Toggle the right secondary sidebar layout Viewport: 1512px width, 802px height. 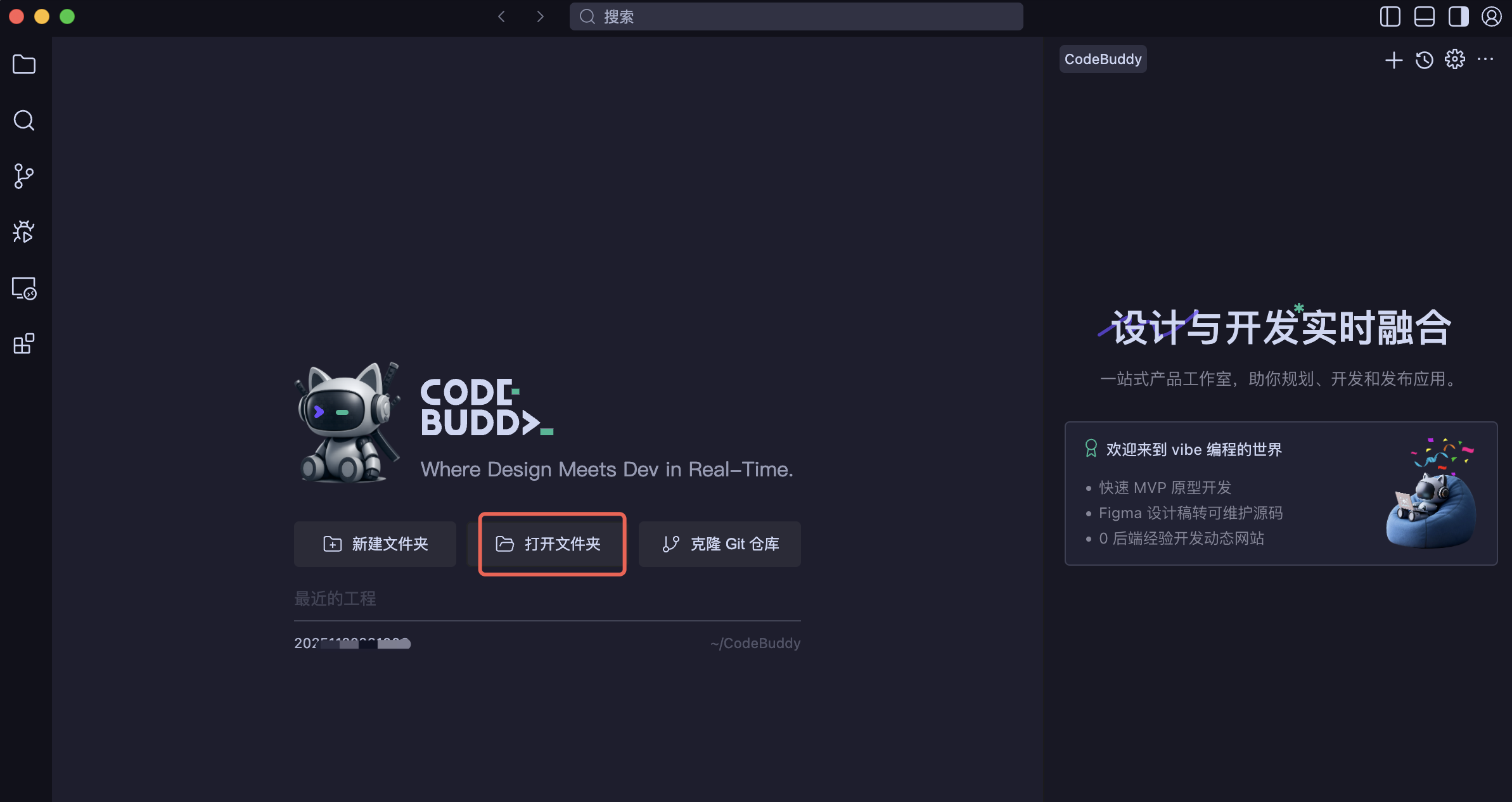tap(1458, 16)
